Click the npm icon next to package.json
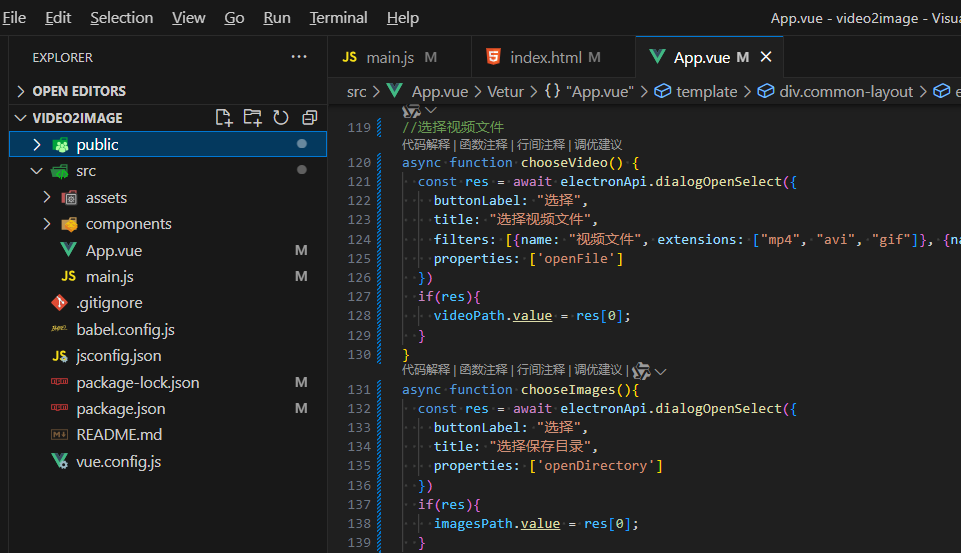Viewport: 961px width, 553px height. coord(59,408)
